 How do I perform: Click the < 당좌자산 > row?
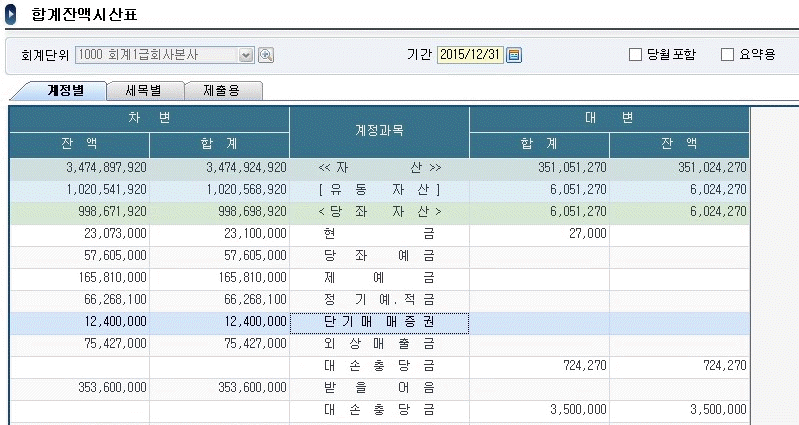tap(379, 211)
